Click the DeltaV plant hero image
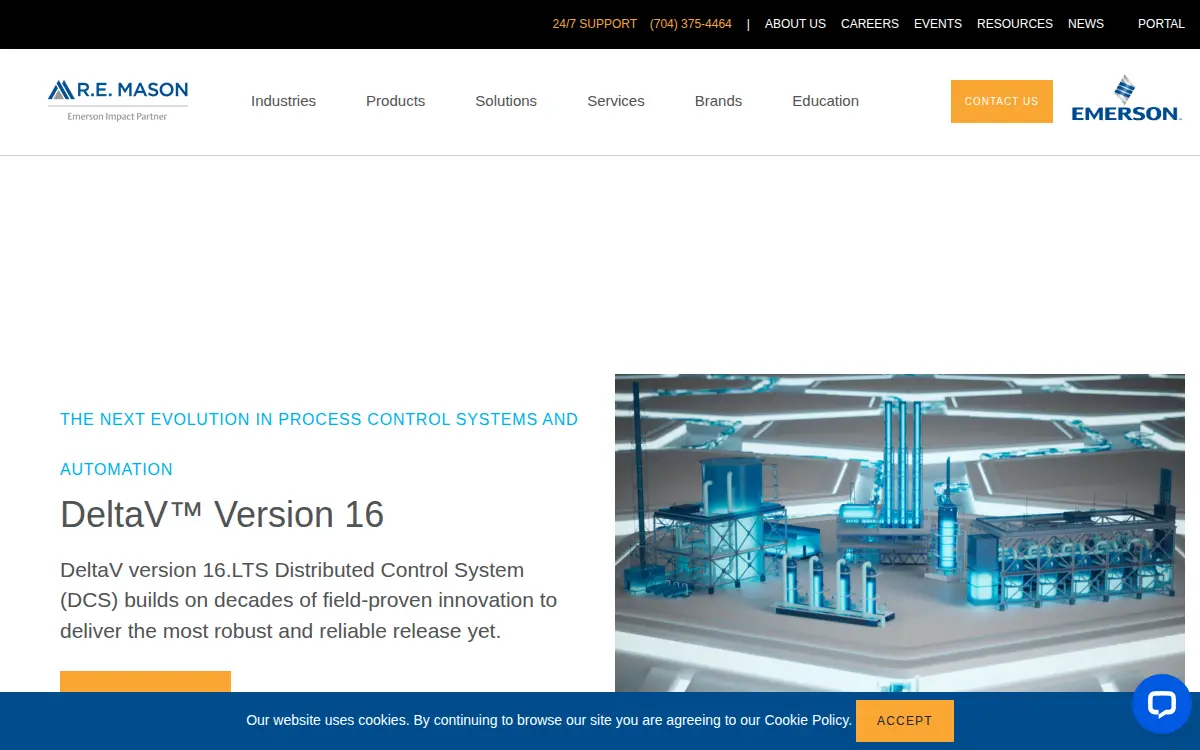1200x750 pixels. point(900,533)
